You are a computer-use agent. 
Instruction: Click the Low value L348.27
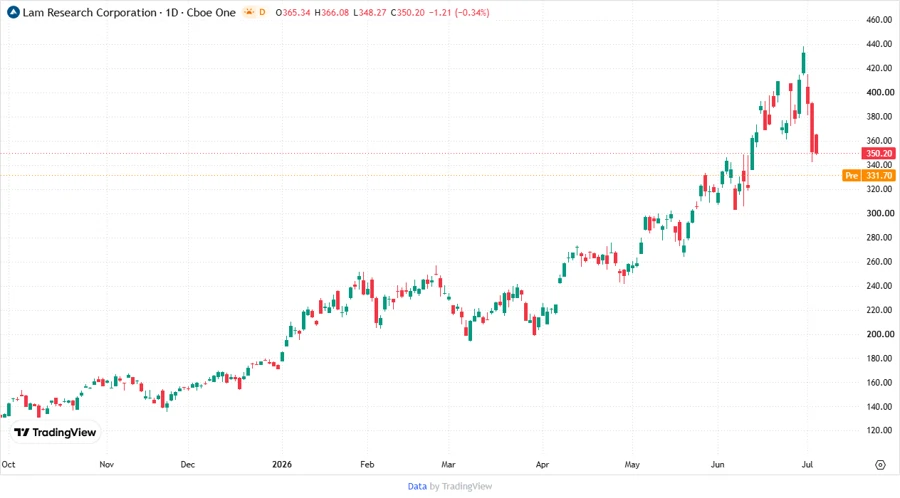[370, 13]
